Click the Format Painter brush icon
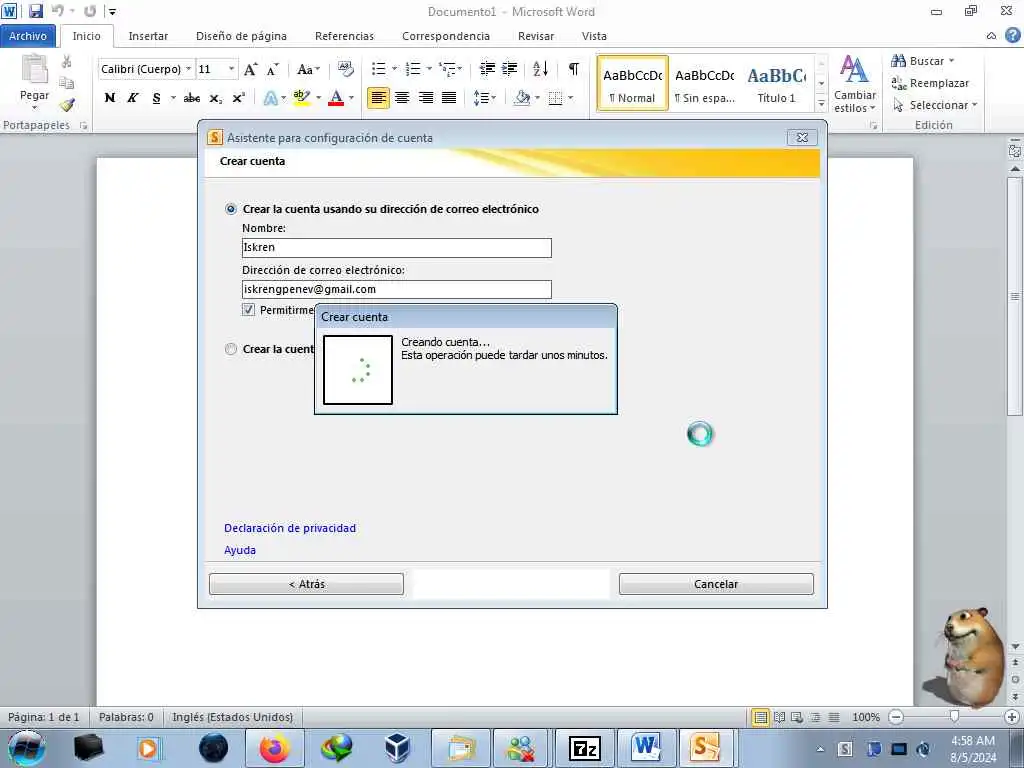Screen dimensions: 1024x768 tap(67, 104)
